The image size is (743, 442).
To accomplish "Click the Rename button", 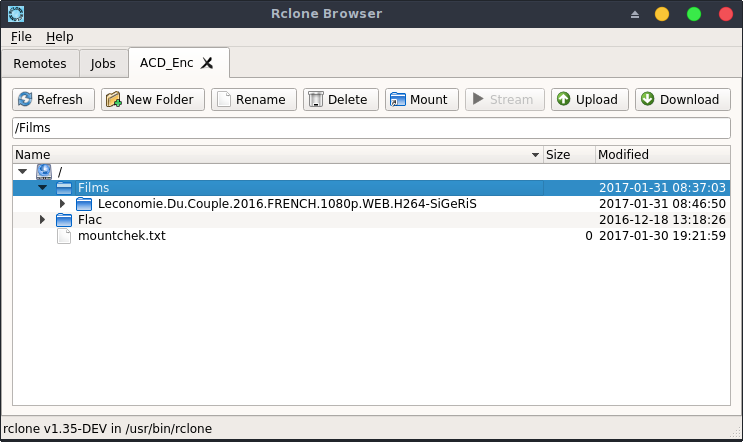I will (254, 99).
